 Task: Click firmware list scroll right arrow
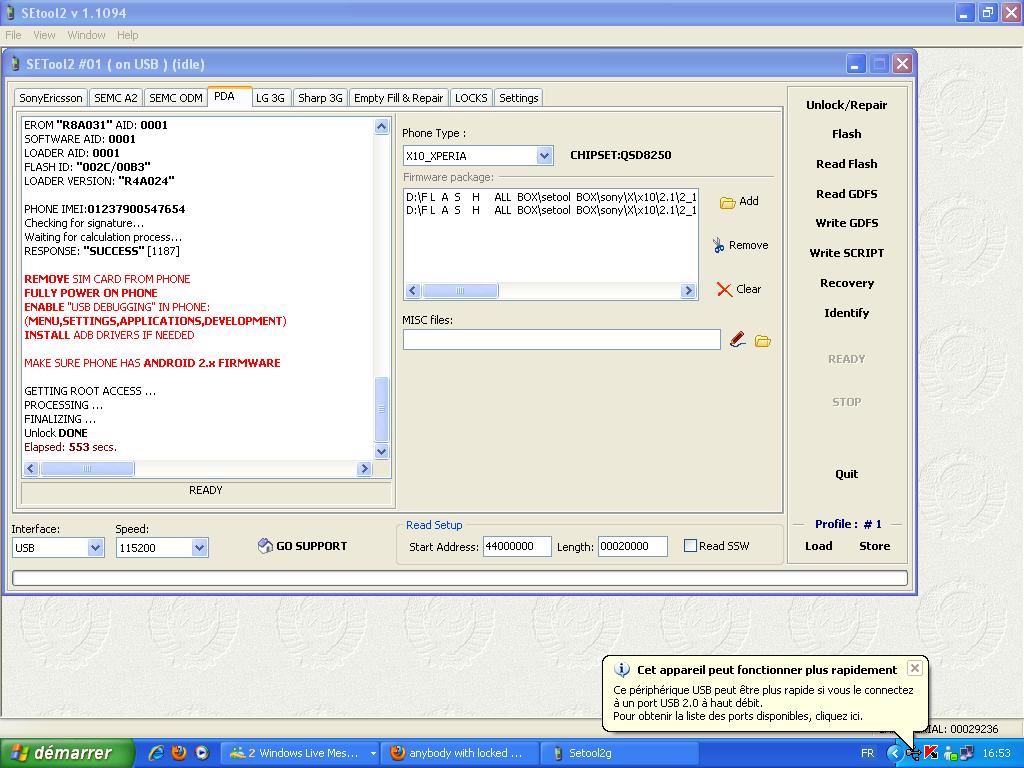click(688, 291)
